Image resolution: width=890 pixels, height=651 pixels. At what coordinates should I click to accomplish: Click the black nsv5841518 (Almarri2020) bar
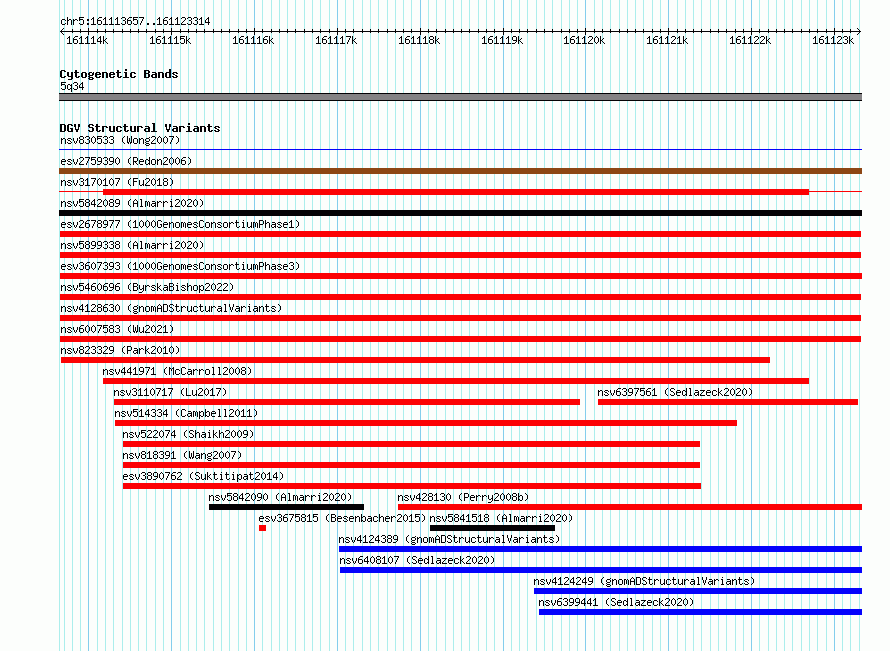[492, 528]
